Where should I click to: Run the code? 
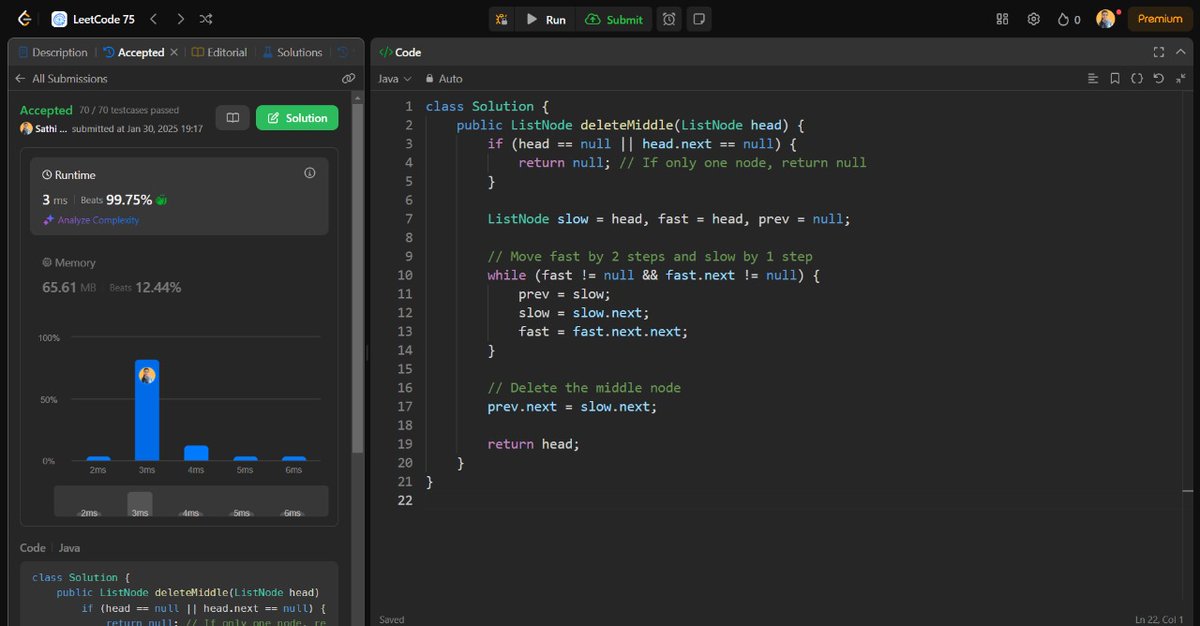click(x=546, y=19)
